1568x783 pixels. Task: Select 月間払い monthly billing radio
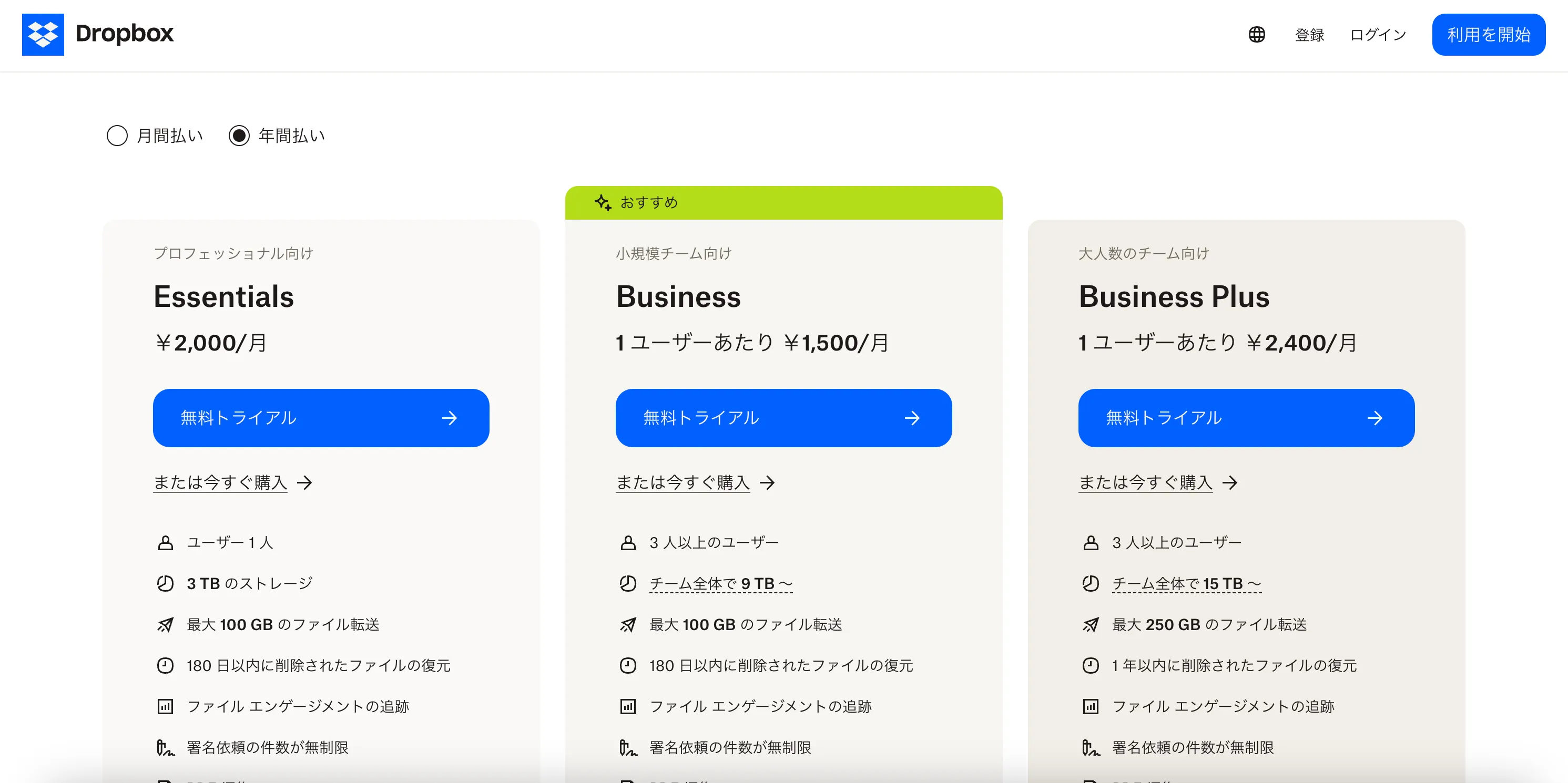coord(117,135)
